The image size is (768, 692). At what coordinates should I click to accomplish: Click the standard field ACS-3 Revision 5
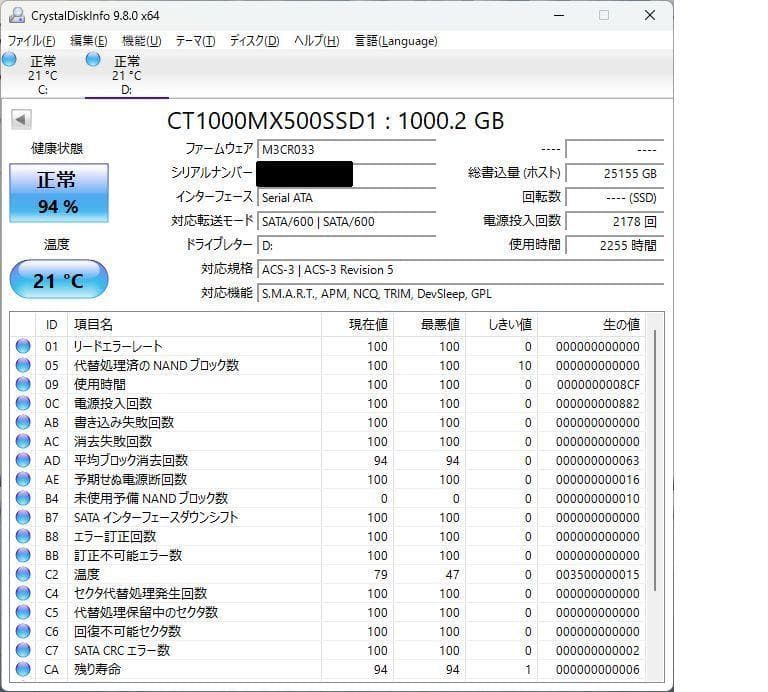click(x=460, y=270)
